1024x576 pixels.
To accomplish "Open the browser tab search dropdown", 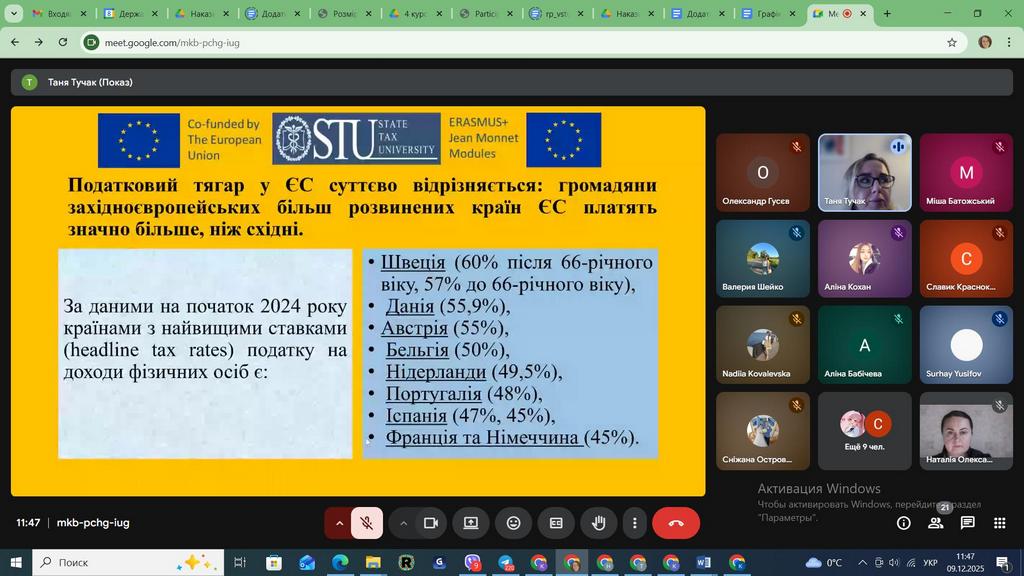I will pyautogui.click(x=14, y=14).
